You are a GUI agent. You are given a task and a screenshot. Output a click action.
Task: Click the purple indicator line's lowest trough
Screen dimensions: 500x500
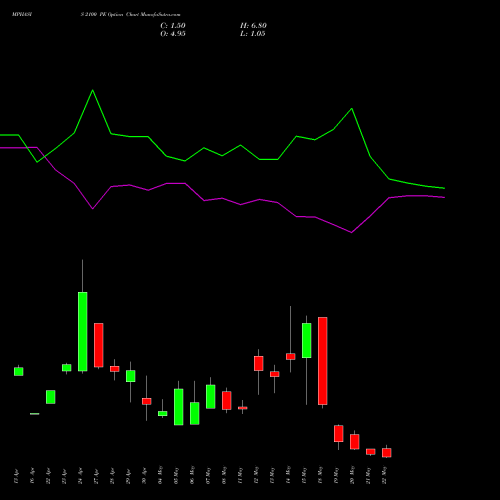[351, 232]
